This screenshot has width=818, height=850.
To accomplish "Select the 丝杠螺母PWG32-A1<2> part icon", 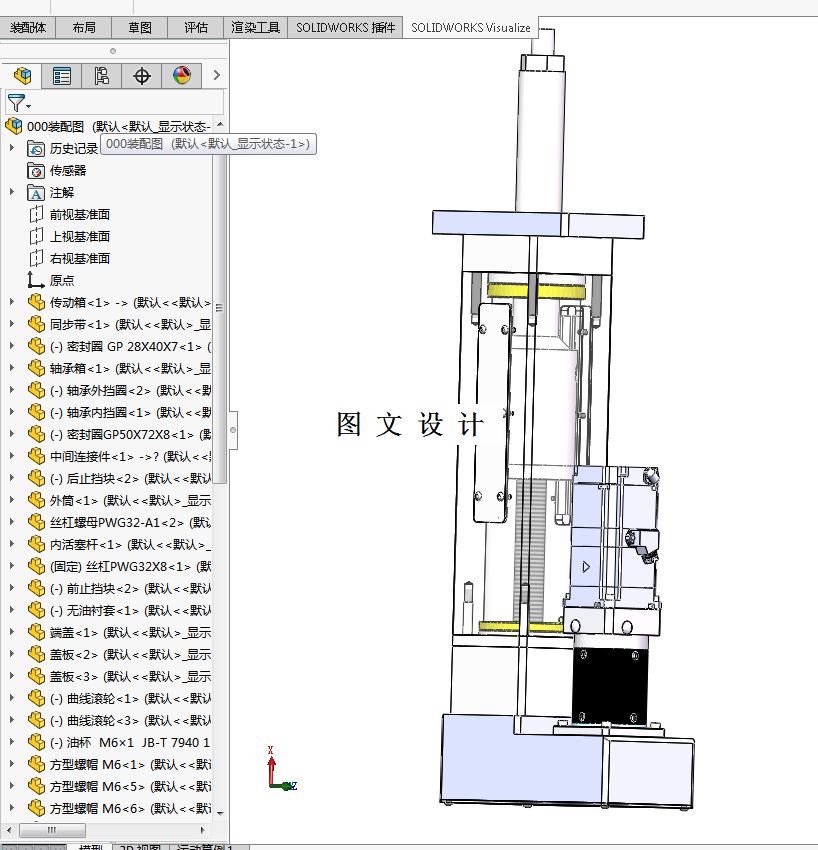I will 36,523.
